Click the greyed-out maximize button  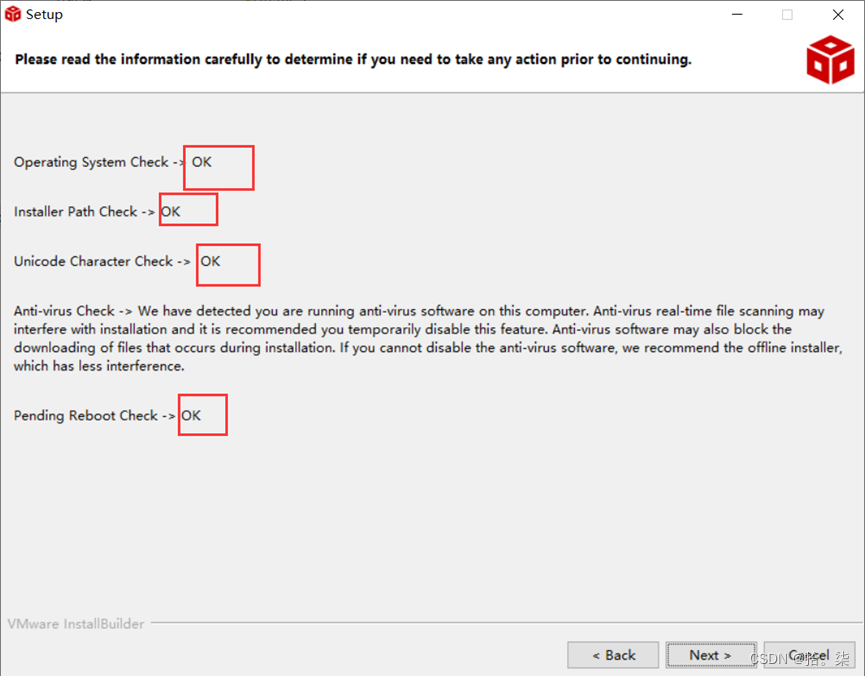[787, 14]
